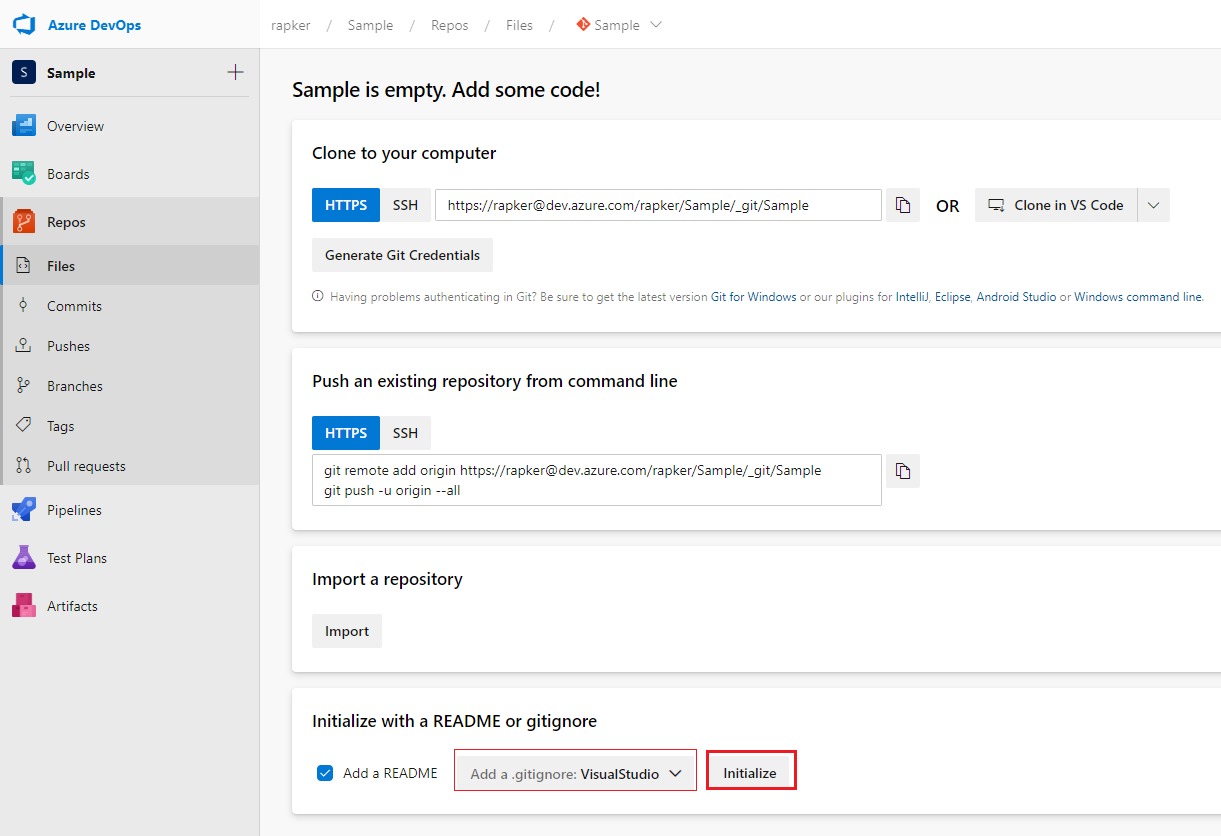
Task: Click the plus icon next to Sample
Action: tap(235, 72)
